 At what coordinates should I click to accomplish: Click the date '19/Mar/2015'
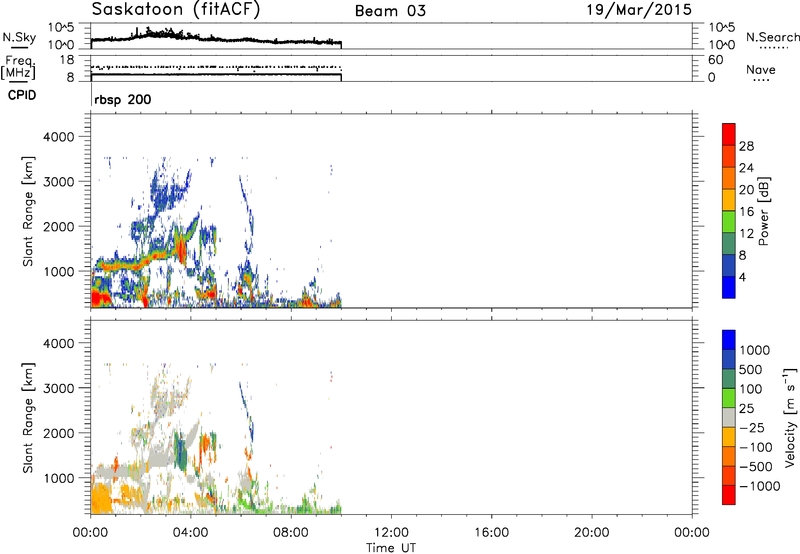[639, 10]
